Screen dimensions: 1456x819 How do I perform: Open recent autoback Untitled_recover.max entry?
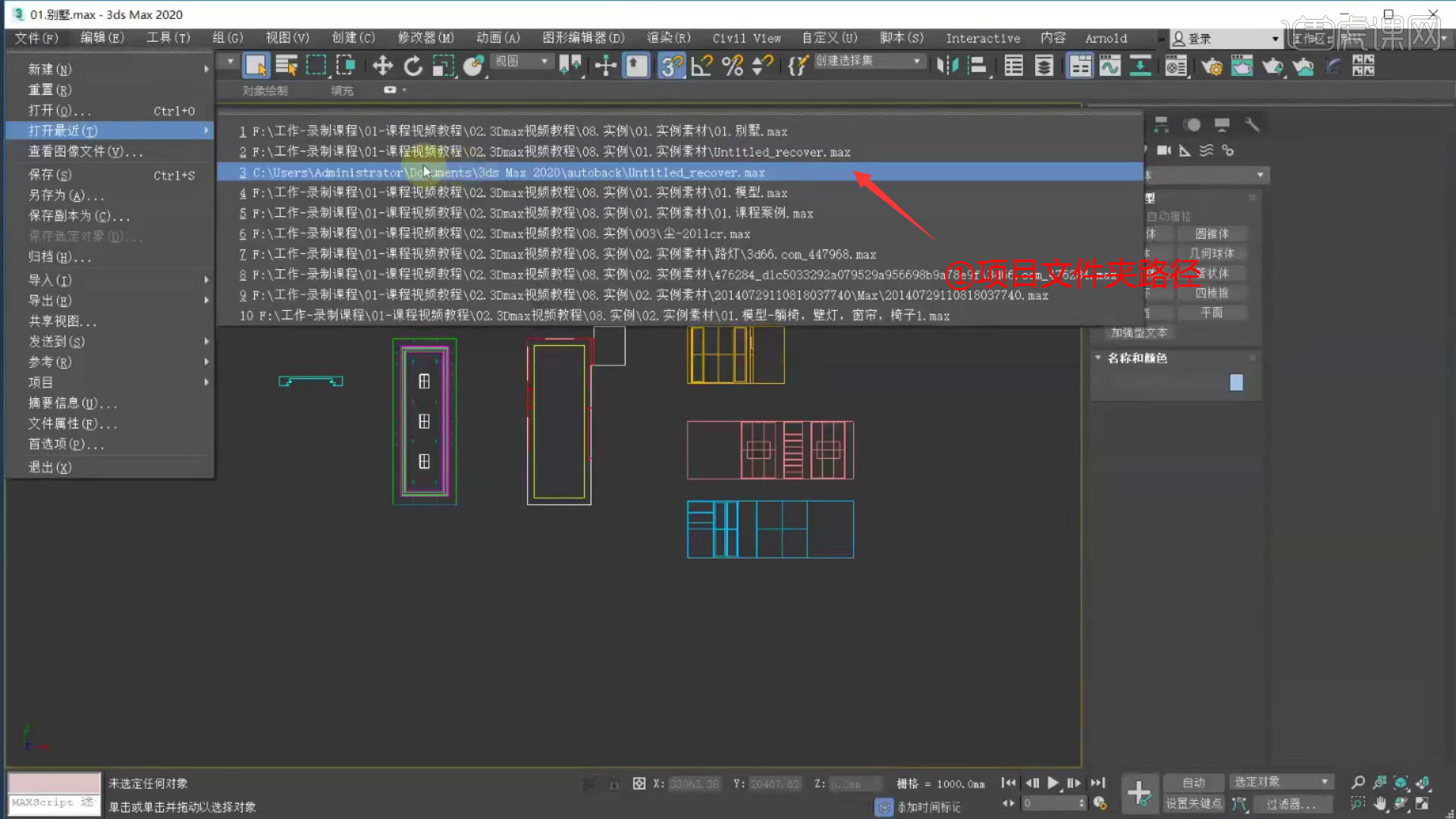pyautogui.click(x=680, y=172)
